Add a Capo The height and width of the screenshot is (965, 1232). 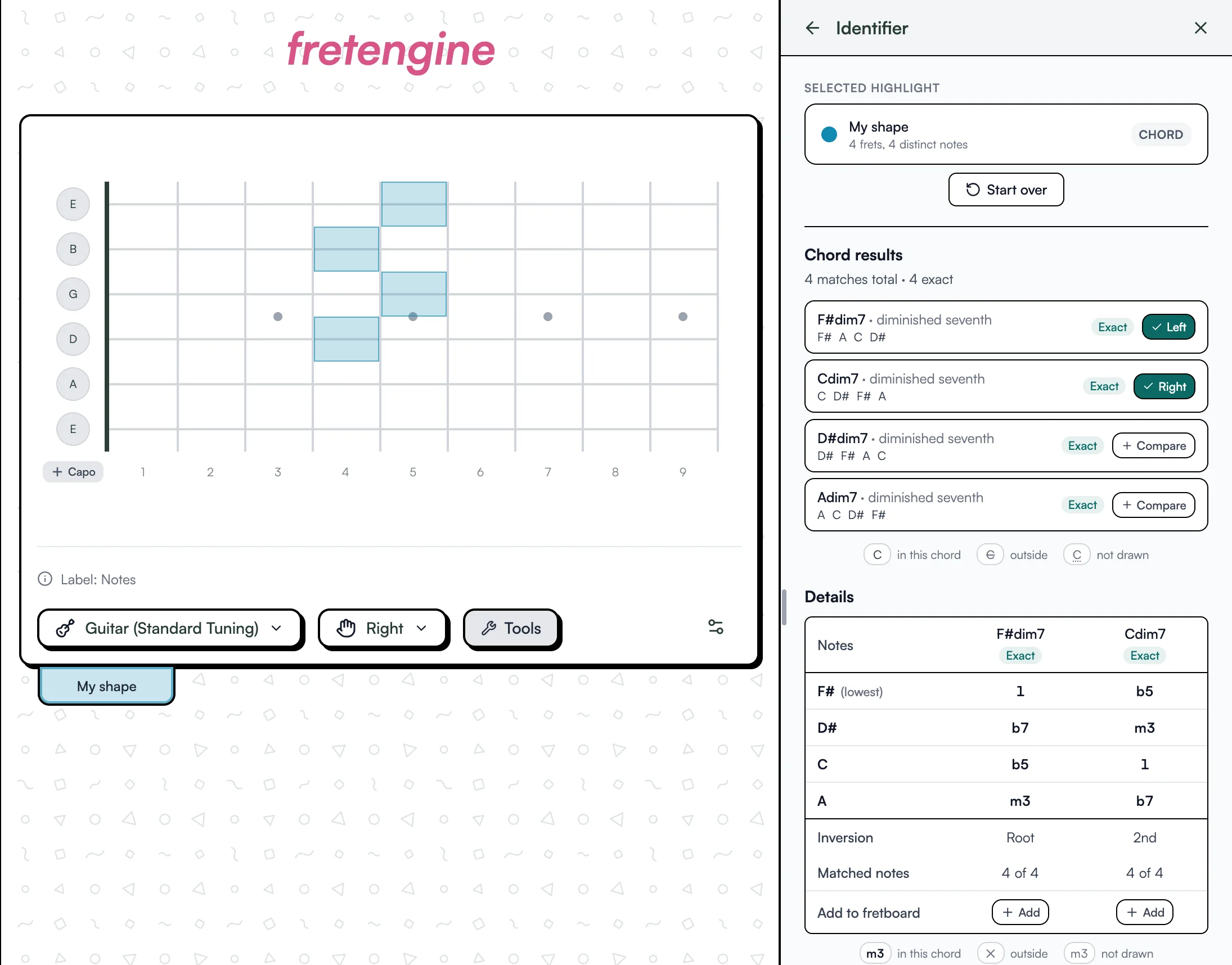coord(73,472)
